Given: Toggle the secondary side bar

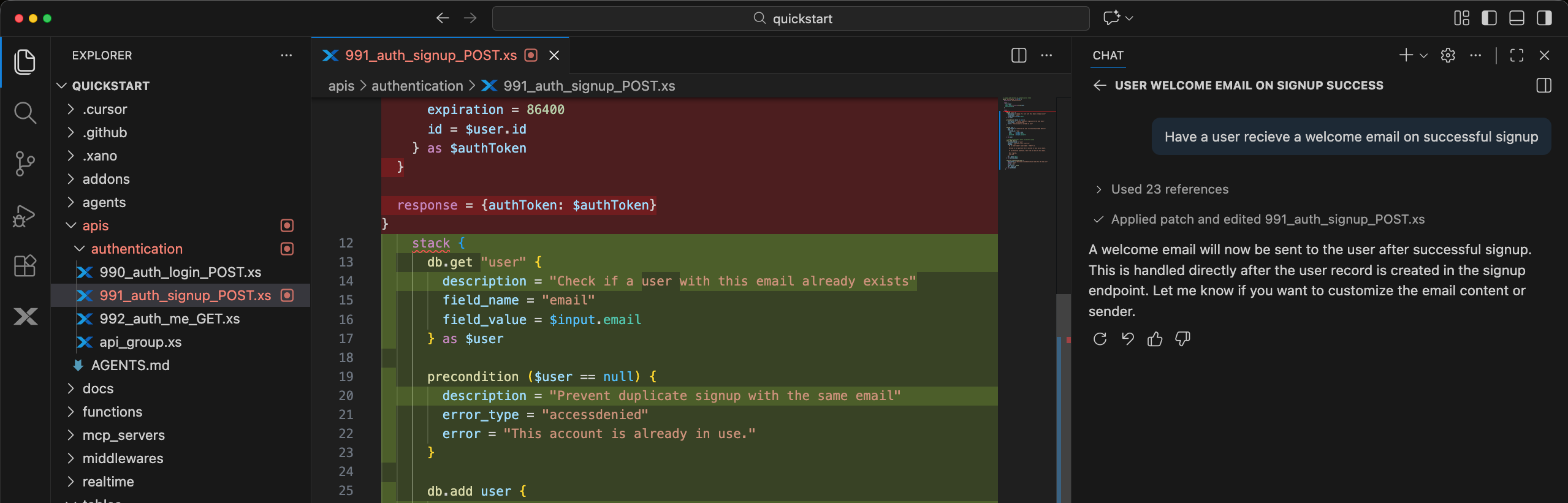Looking at the screenshot, I should tap(1545, 18).
